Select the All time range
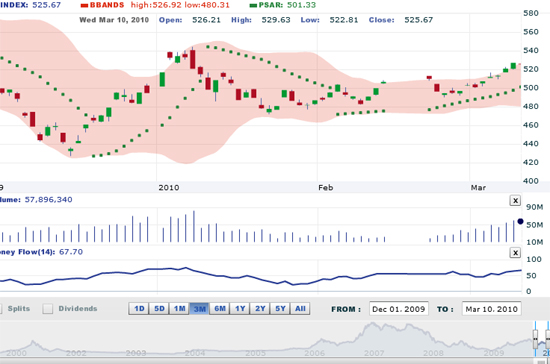The width and height of the screenshot is (550, 364). point(300,309)
